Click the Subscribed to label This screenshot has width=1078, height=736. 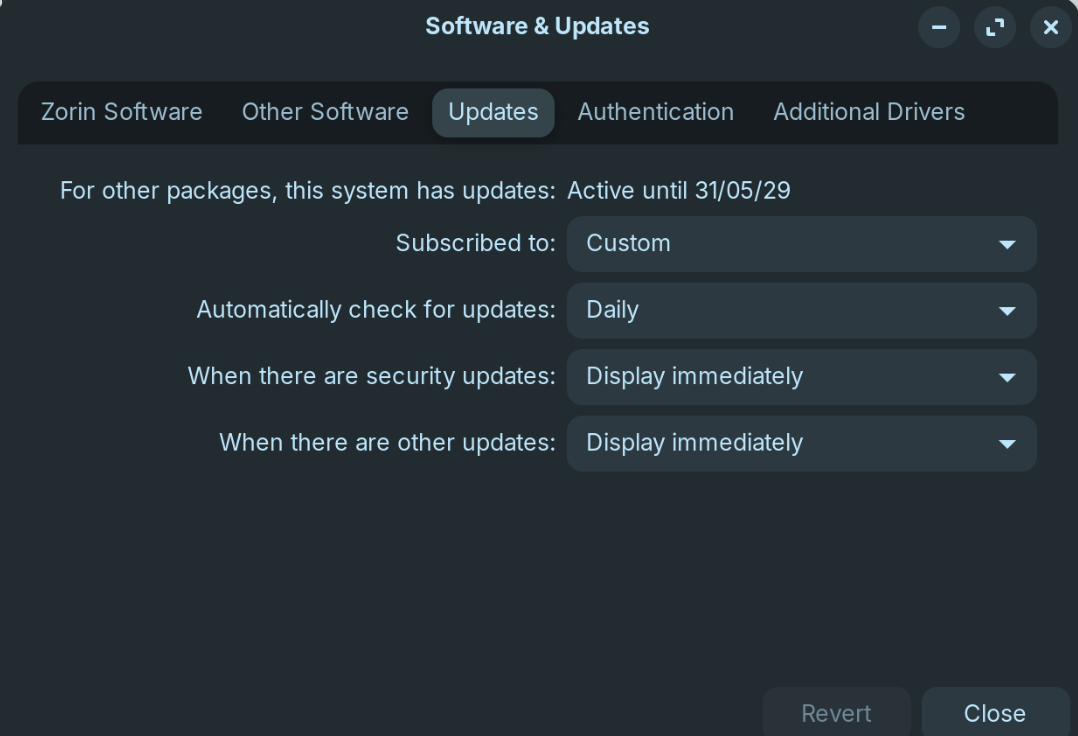(475, 244)
